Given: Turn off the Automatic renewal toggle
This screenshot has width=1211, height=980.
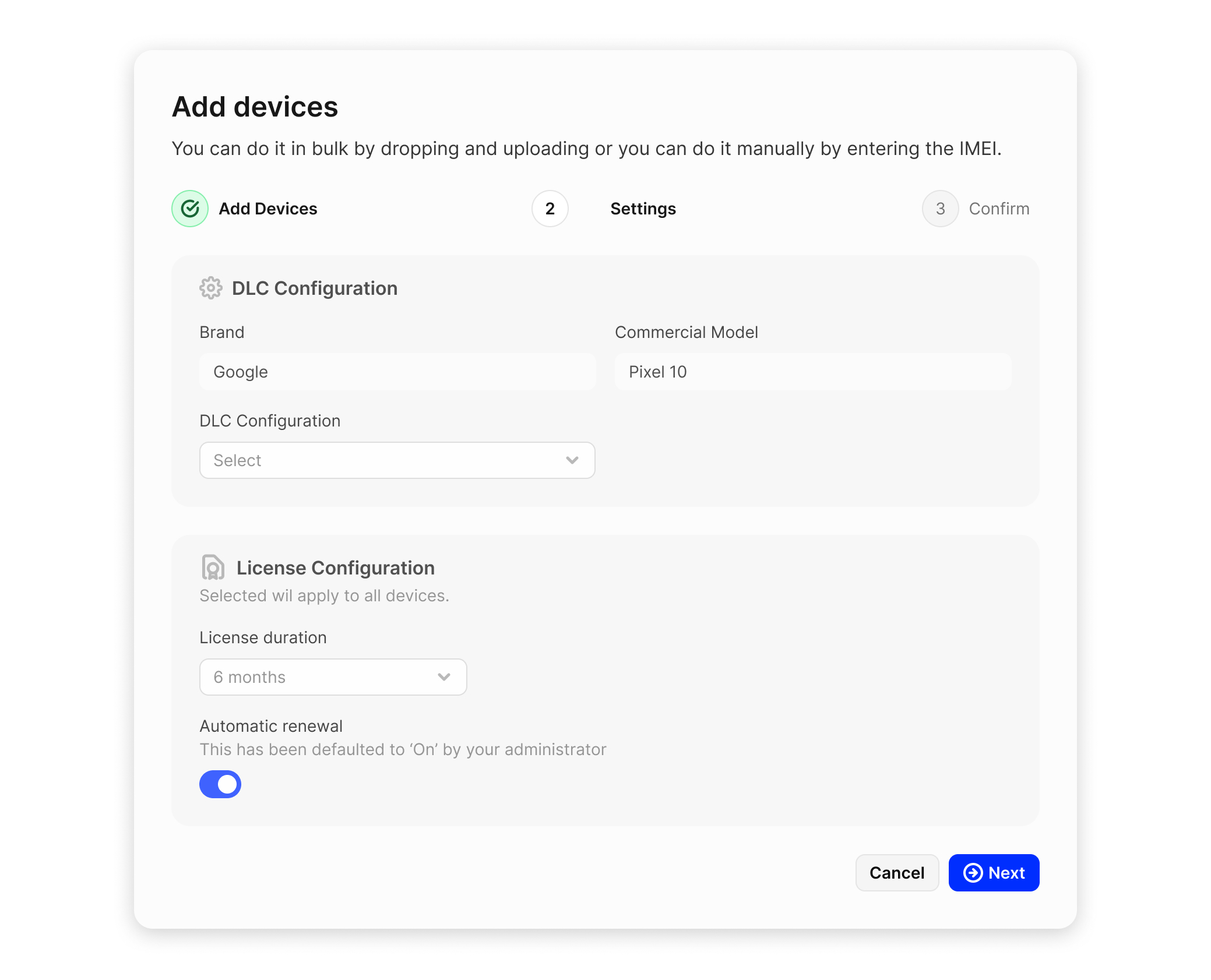Looking at the screenshot, I should click(x=220, y=784).
